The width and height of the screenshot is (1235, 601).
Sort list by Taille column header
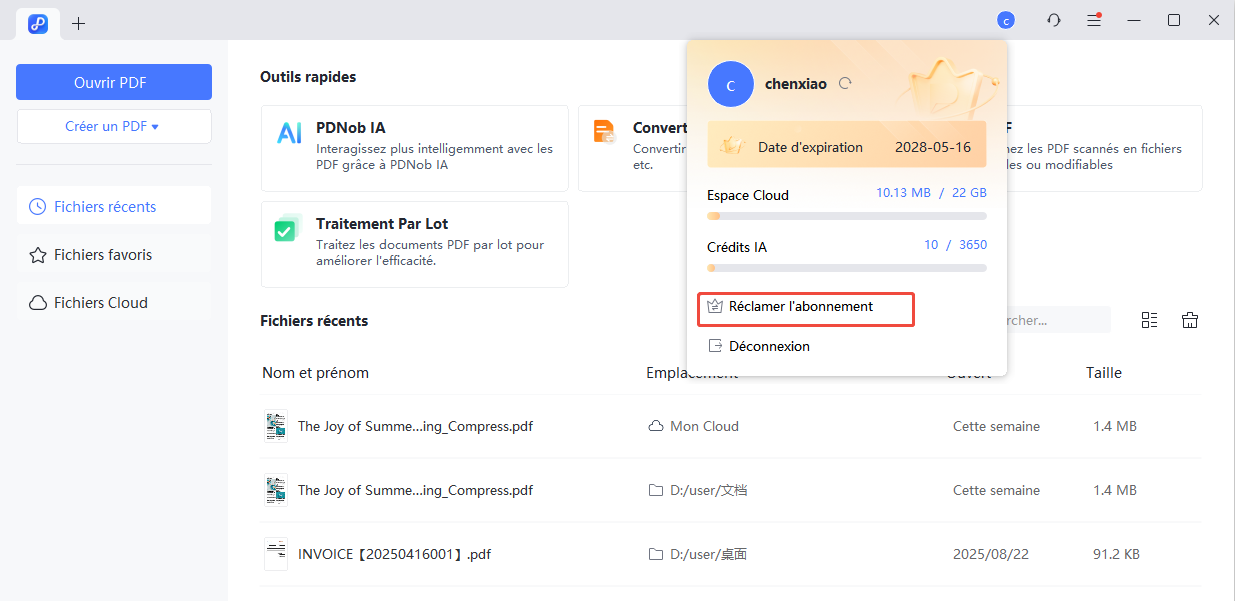tap(1103, 373)
